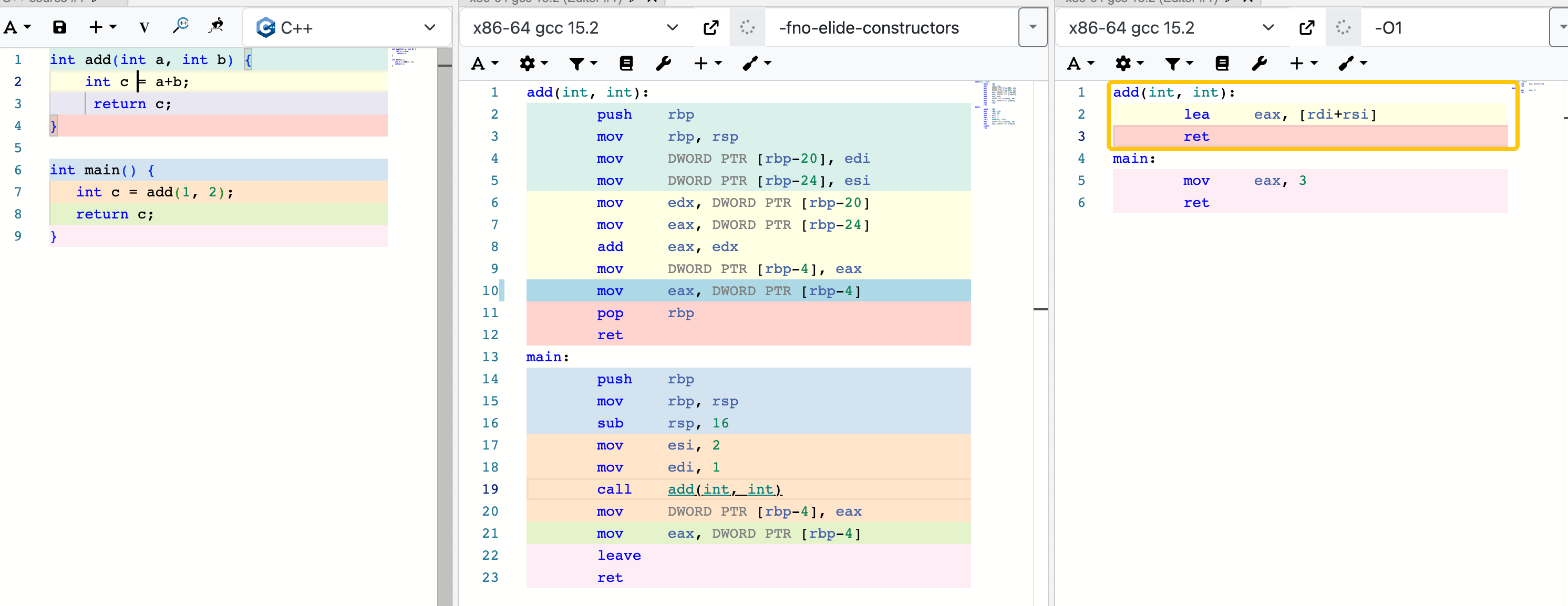Image resolution: width=1568 pixels, height=606 pixels.
Task: Open the C++ language dropdown
Action: (346, 27)
